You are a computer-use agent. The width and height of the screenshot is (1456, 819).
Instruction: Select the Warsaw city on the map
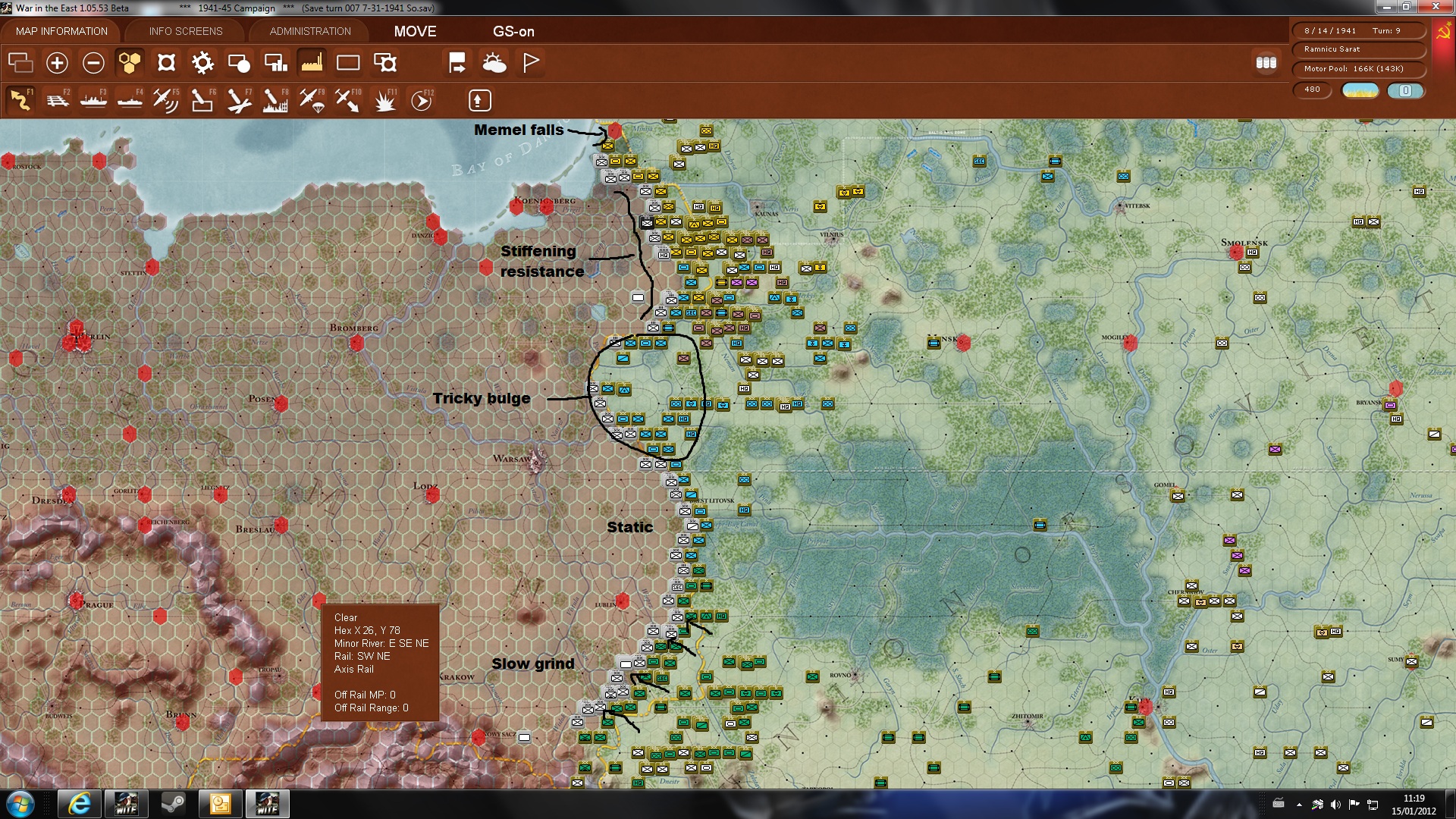[x=537, y=461]
